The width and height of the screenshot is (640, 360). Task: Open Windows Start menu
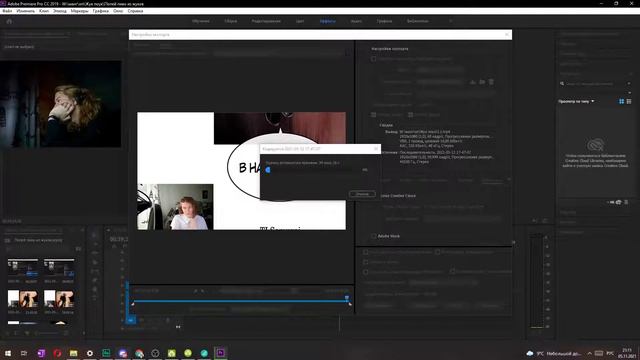pyautogui.click(x=8, y=353)
